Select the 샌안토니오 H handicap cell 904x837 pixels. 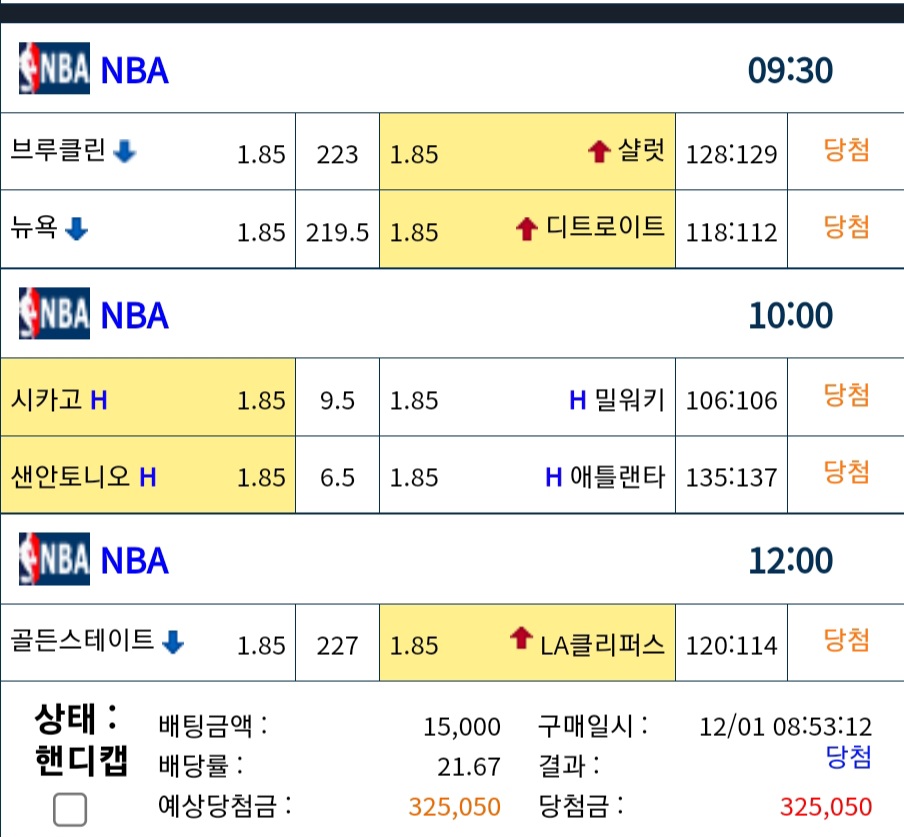pyautogui.click(x=148, y=475)
